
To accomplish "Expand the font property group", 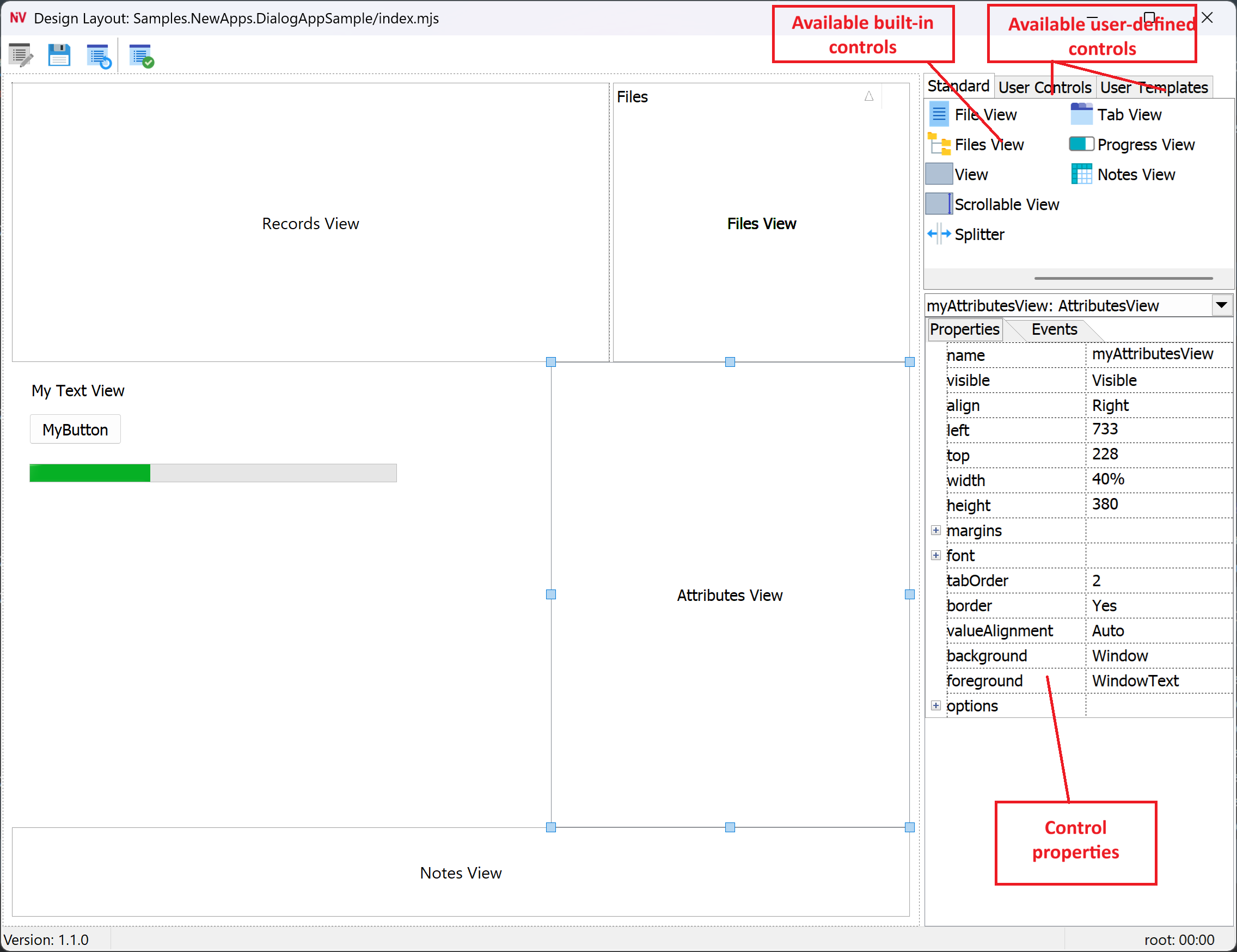I will click(x=936, y=555).
